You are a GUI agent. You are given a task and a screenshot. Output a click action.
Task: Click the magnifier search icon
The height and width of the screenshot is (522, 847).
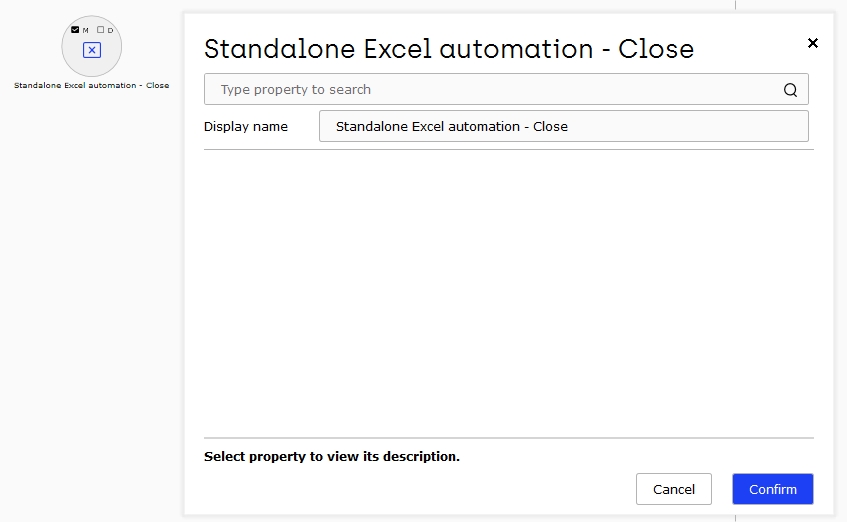790,90
